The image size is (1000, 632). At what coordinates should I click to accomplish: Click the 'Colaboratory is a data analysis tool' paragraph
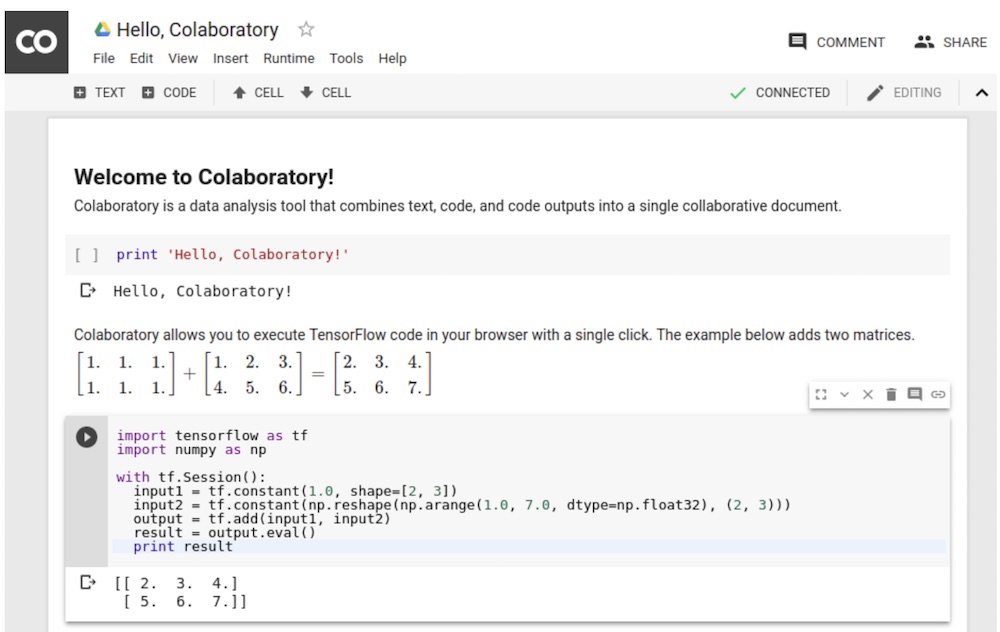[457, 206]
